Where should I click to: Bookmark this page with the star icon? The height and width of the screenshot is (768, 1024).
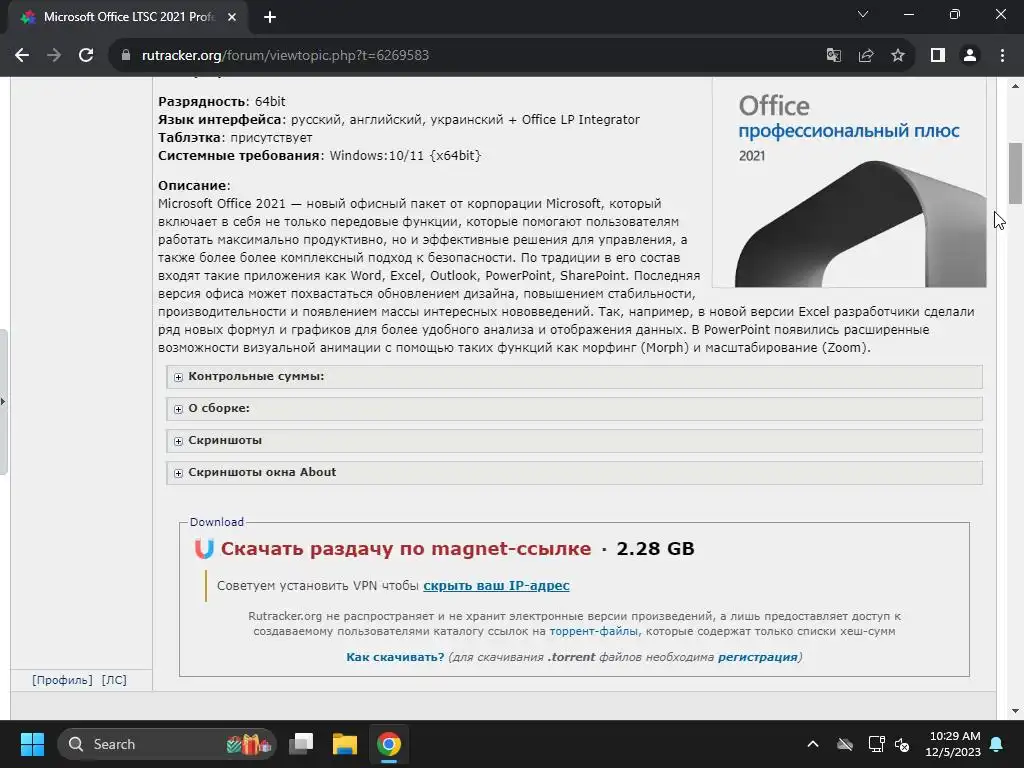[898, 56]
